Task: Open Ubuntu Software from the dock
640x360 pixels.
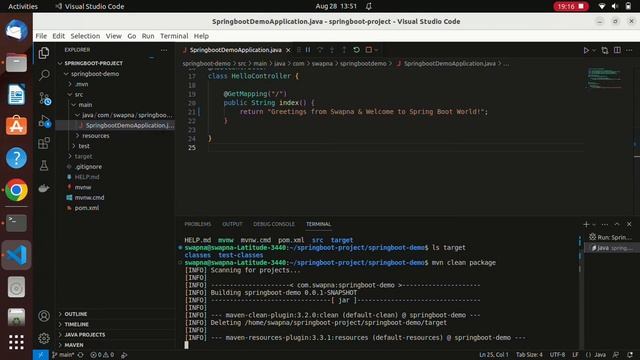Action: 16,126
